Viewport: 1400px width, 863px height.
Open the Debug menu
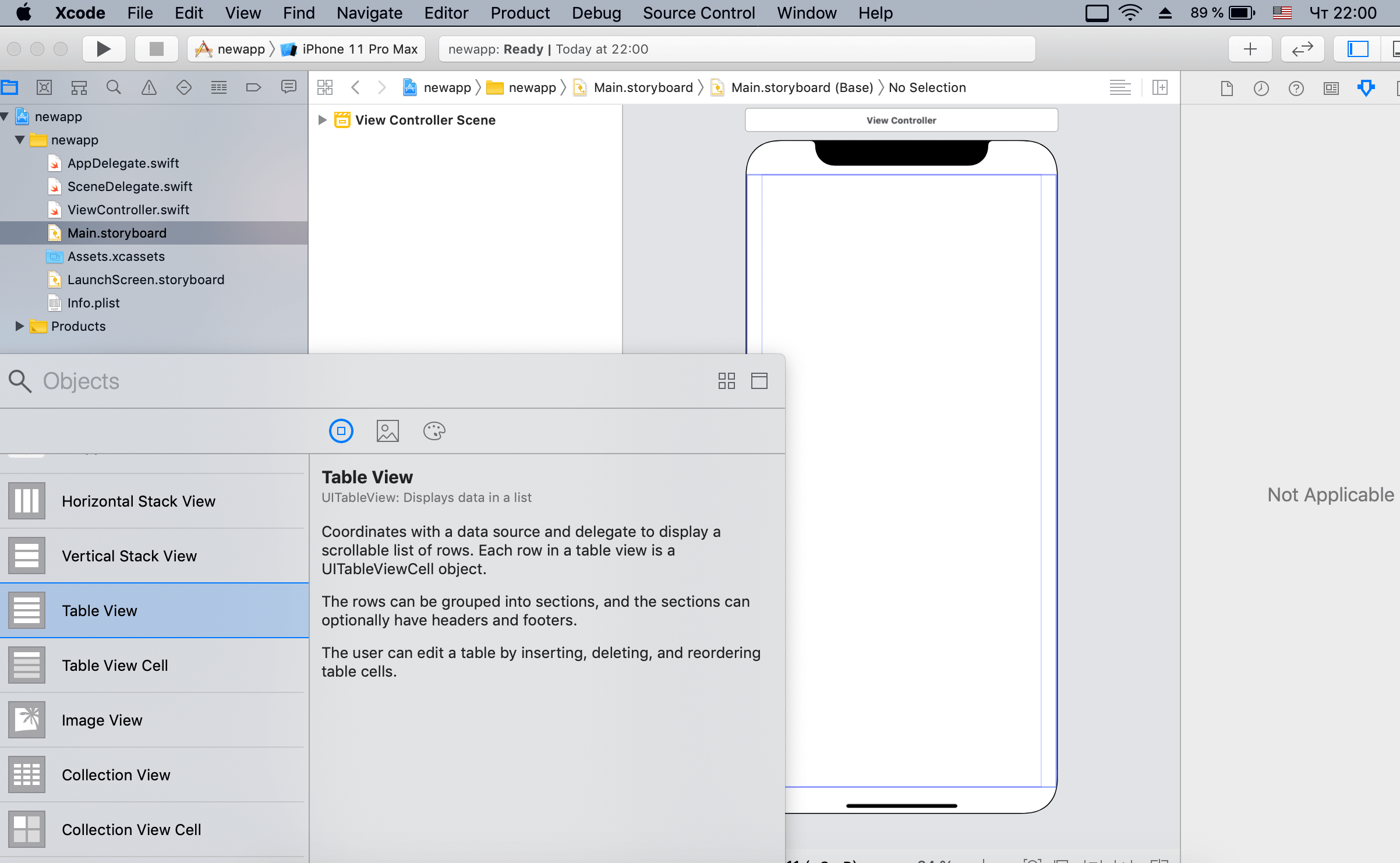(x=596, y=13)
